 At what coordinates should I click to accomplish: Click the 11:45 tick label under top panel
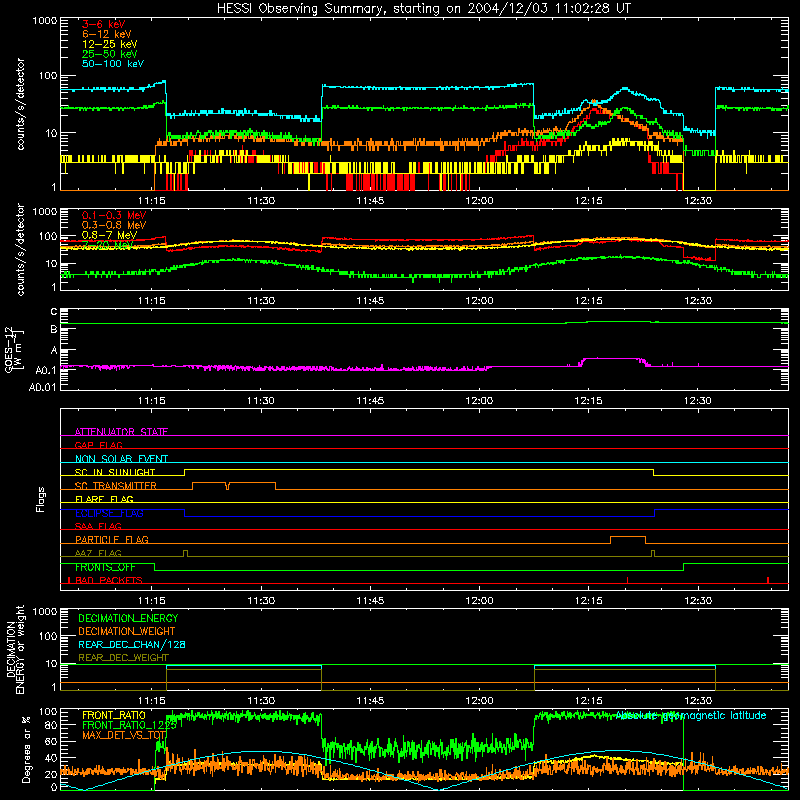click(370, 201)
